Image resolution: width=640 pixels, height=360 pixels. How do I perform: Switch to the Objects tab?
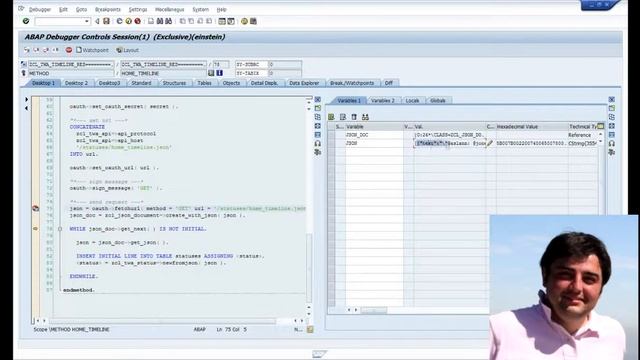[231, 83]
